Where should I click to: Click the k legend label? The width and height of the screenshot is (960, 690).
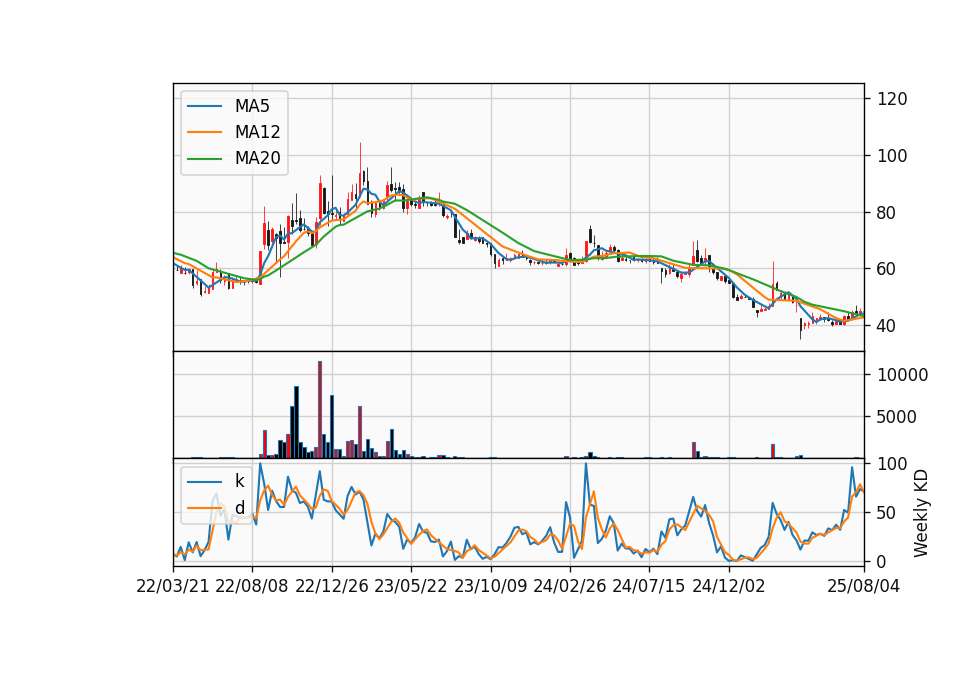pos(239,481)
